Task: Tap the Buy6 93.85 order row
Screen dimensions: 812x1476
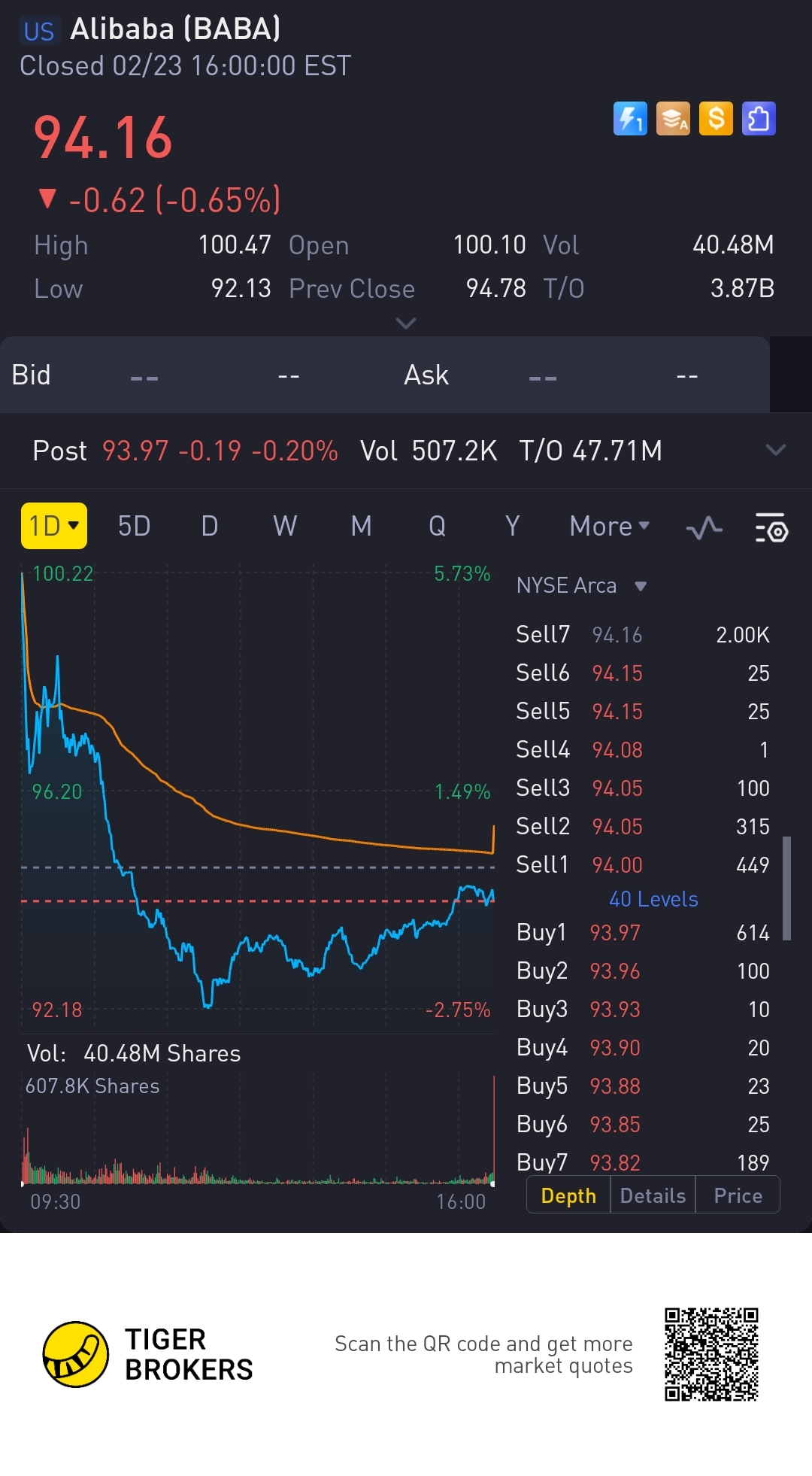Action: [643, 1124]
